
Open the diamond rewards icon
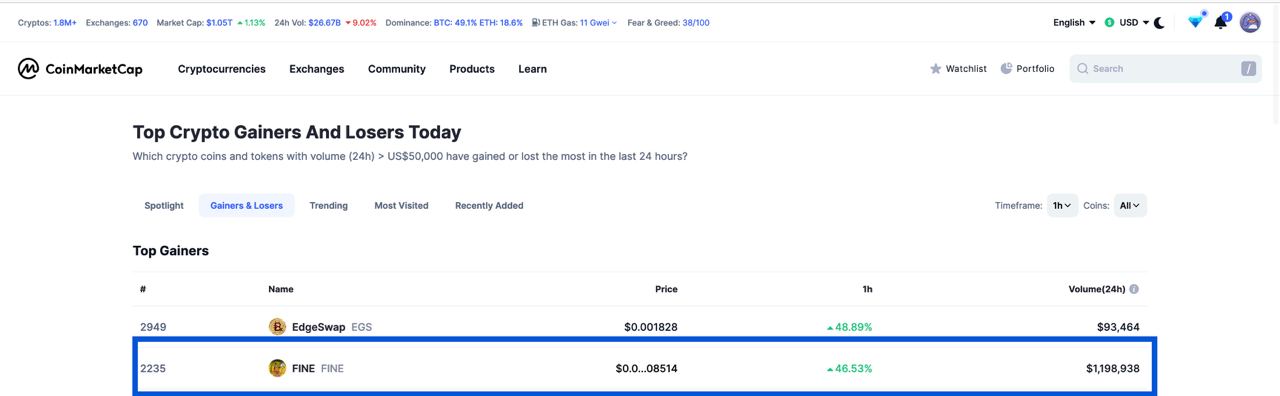pyautogui.click(x=1195, y=21)
